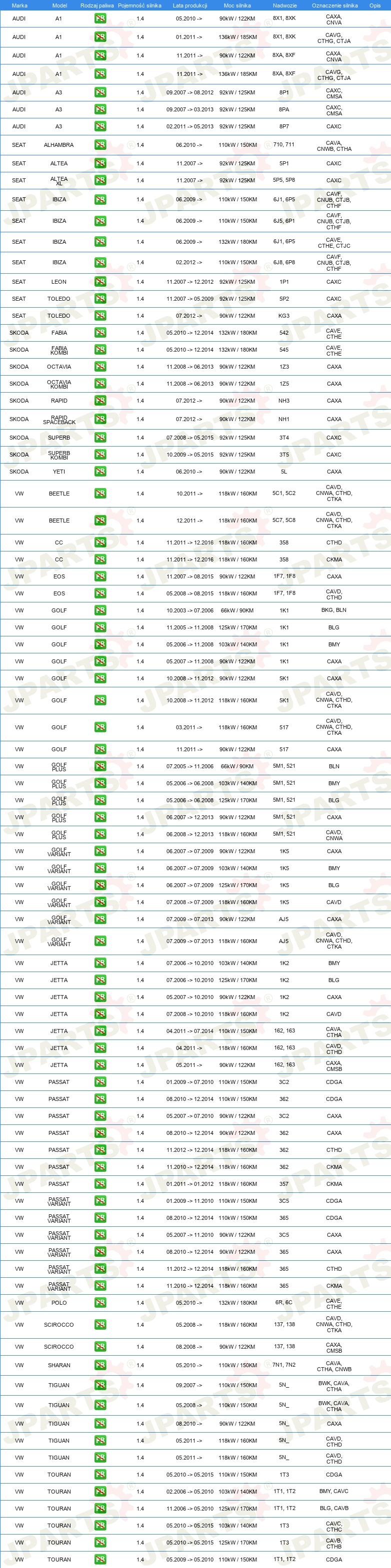Click fuel icon in Skoda Octavia 1Z3 row

[x=100, y=367]
